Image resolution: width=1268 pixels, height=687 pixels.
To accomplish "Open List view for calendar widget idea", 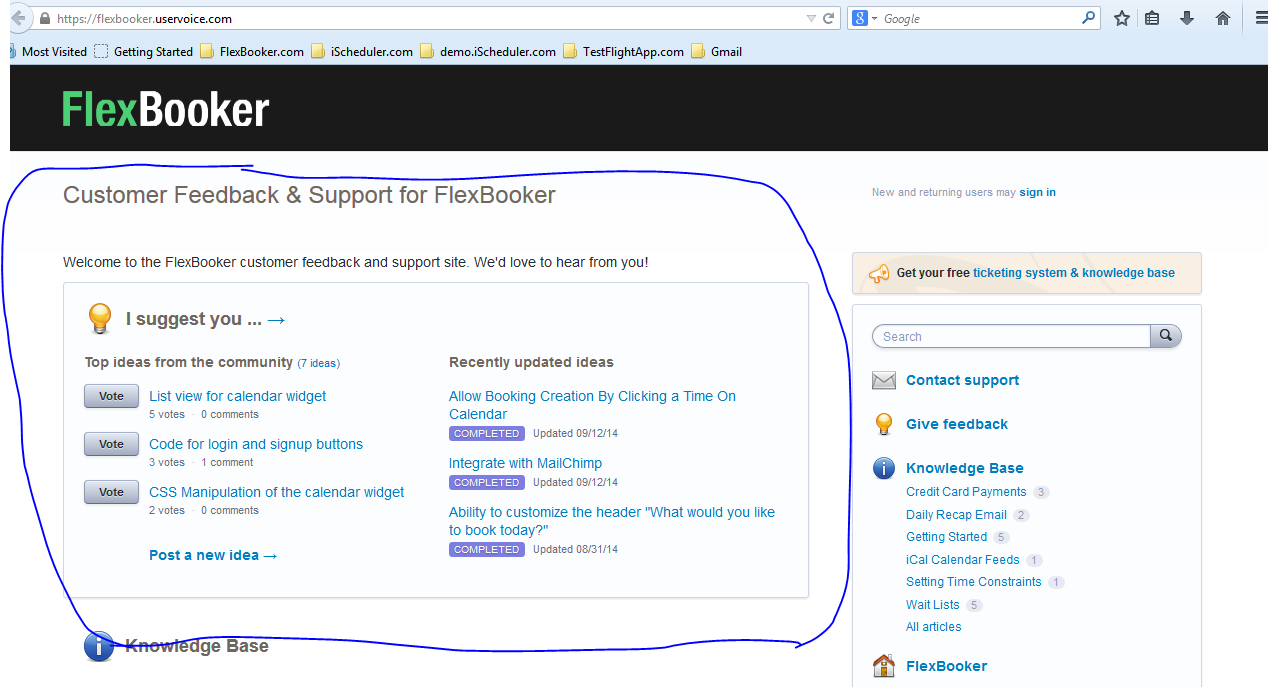I will tap(238, 396).
